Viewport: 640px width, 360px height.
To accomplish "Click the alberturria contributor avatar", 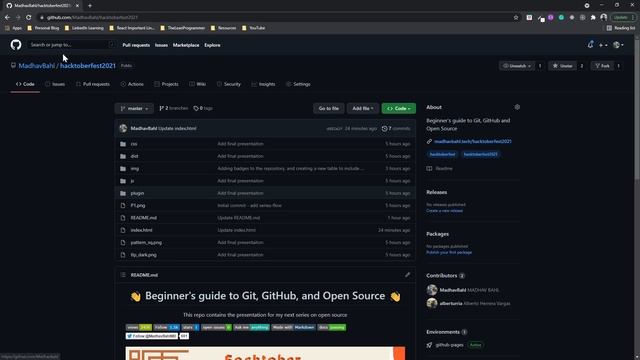I will point(432,303).
